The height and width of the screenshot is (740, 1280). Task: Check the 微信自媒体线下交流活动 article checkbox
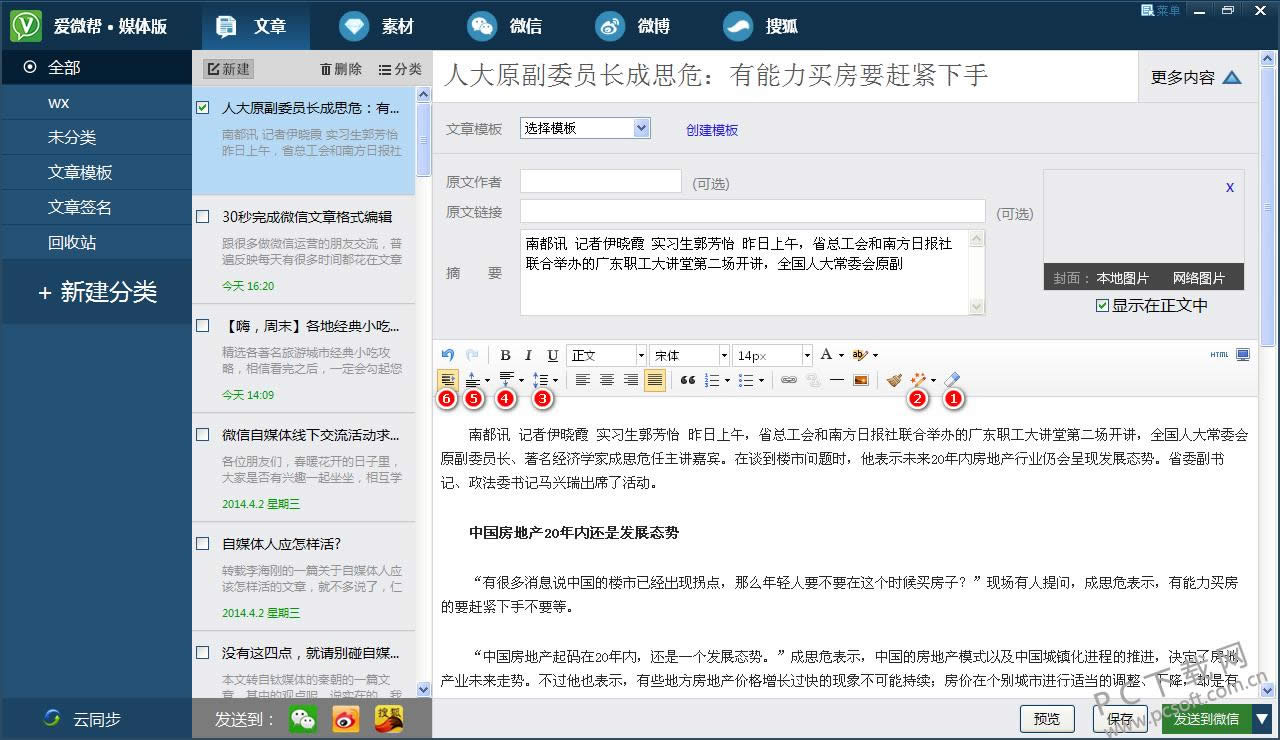tap(203, 434)
